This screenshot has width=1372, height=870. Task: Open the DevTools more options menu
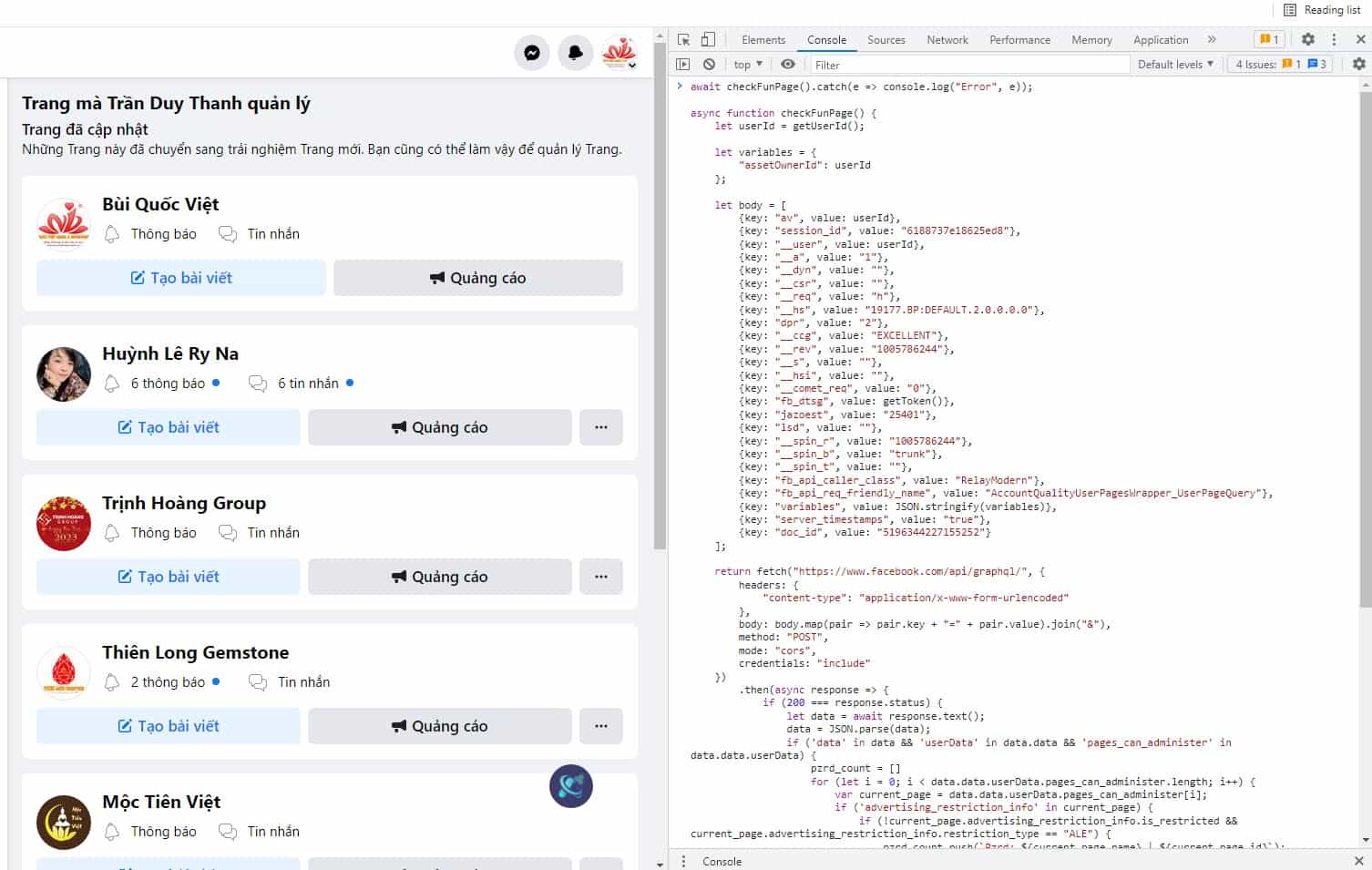point(1334,39)
